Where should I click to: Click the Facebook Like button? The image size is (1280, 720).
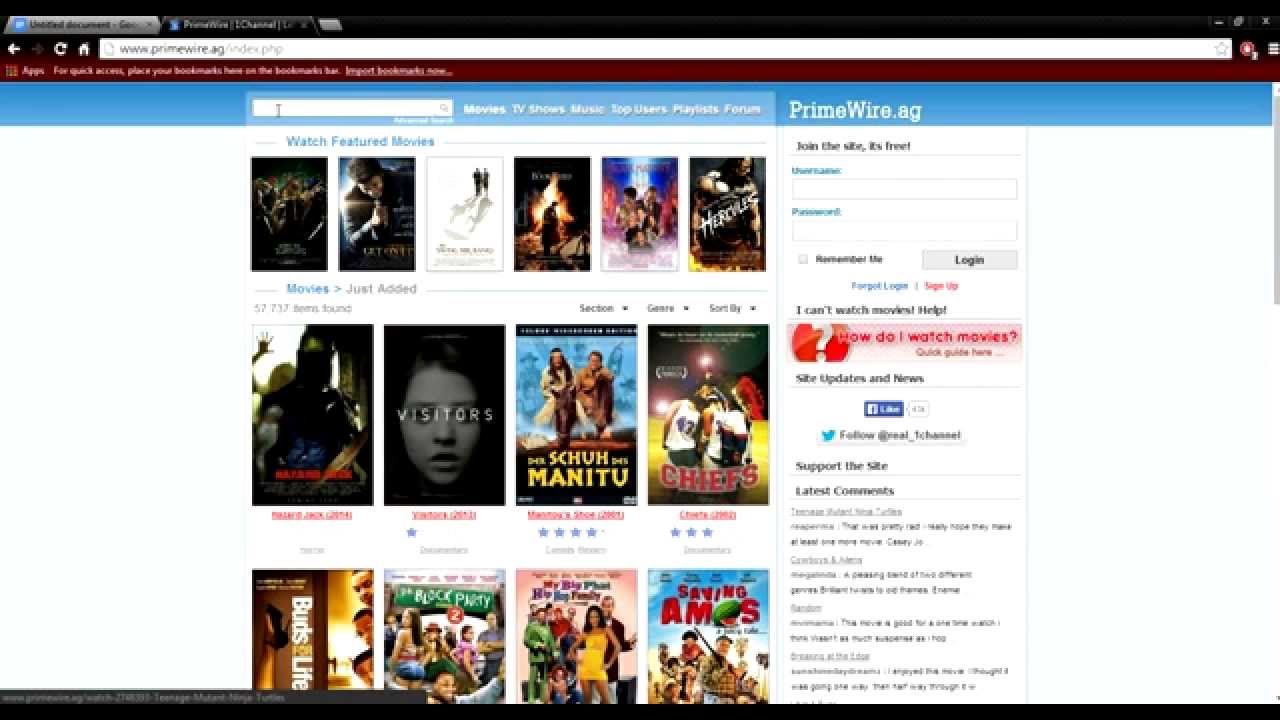(x=884, y=409)
